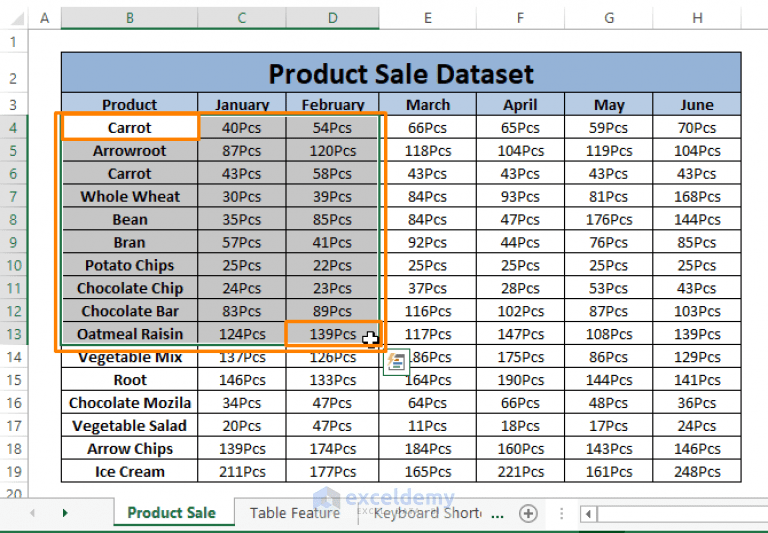
Task: Select the 248Pcs cell in June column
Action: pyautogui.click(x=697, y=472)
